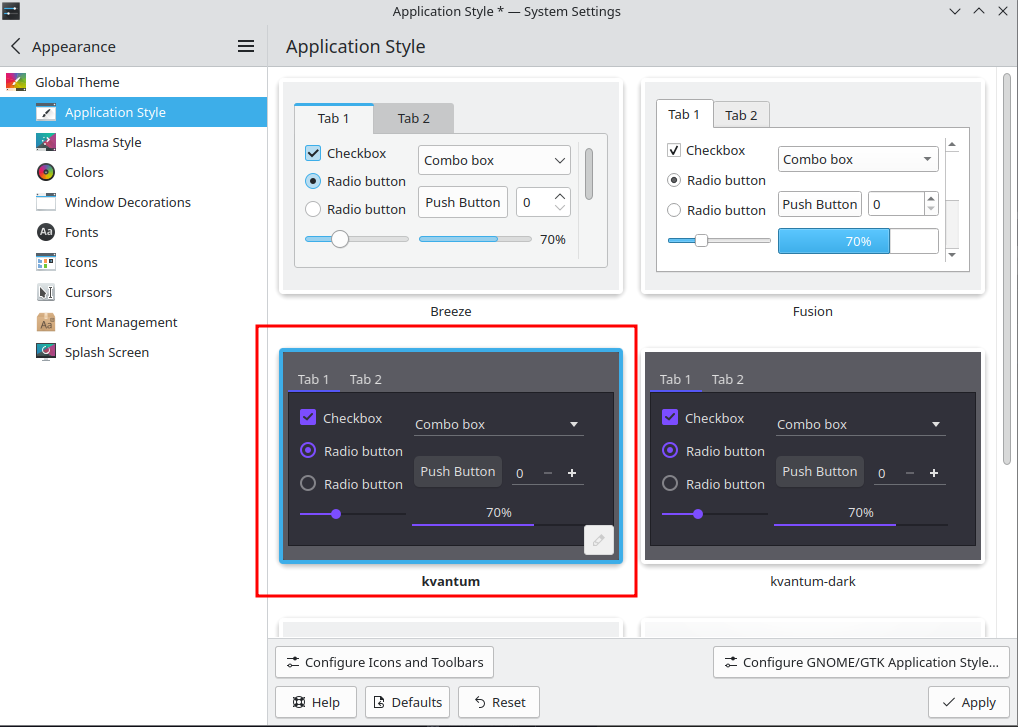Image resolution: width=1018 pixels, height=727 pixels.
Task: Increase the spinbox value in Breeze preview
Action: click(560, 196)
